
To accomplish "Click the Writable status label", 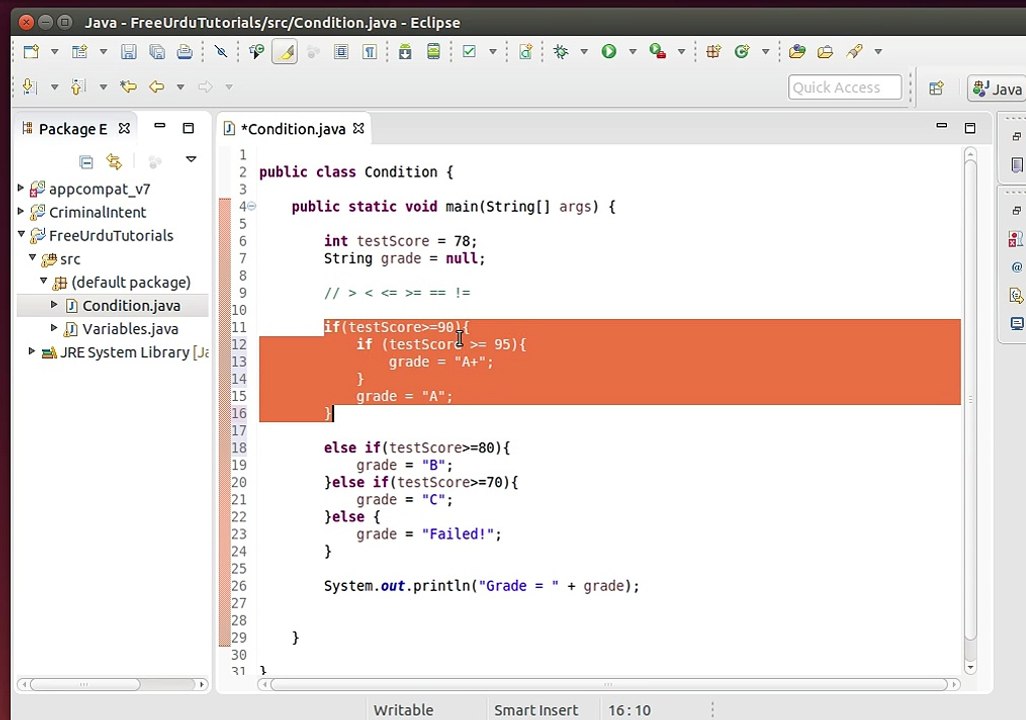I will point(403,710).
